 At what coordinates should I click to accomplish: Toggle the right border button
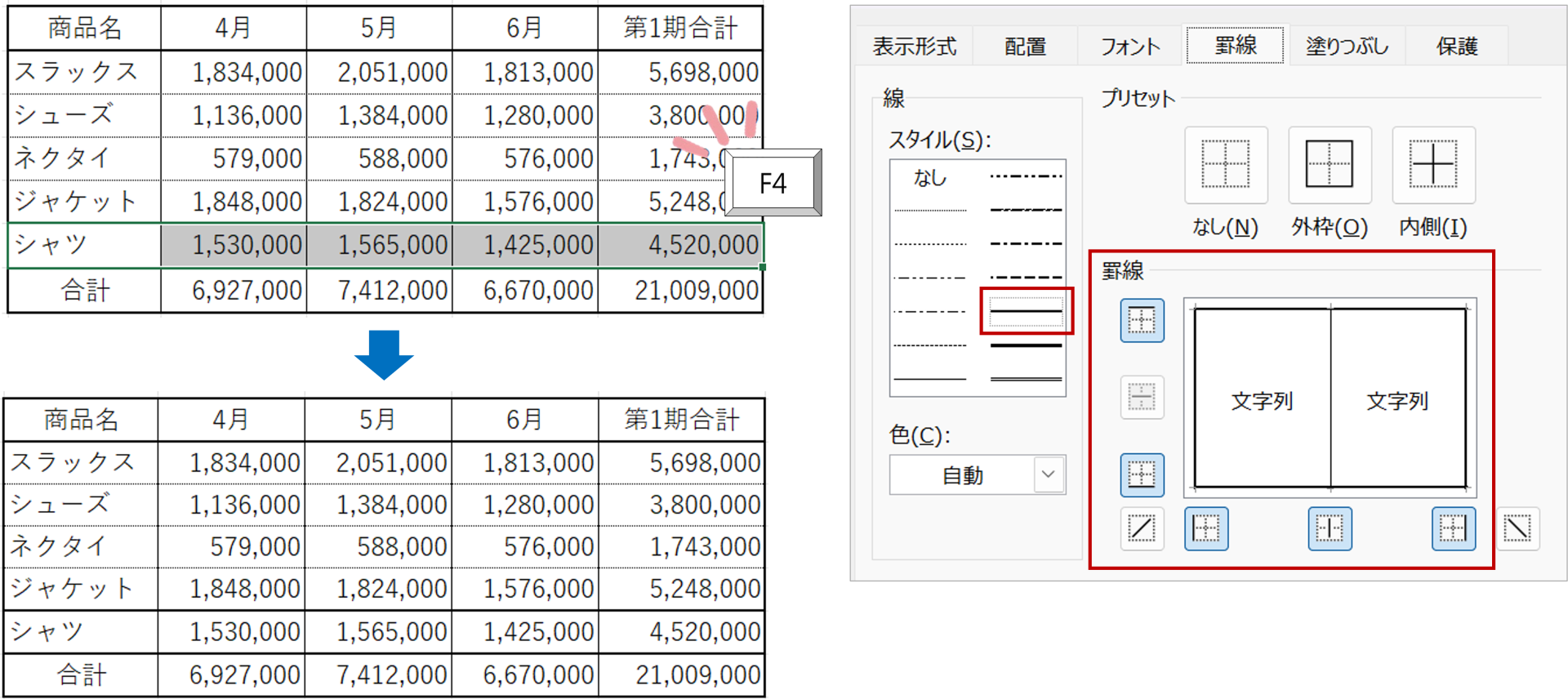click(1453, 528)
